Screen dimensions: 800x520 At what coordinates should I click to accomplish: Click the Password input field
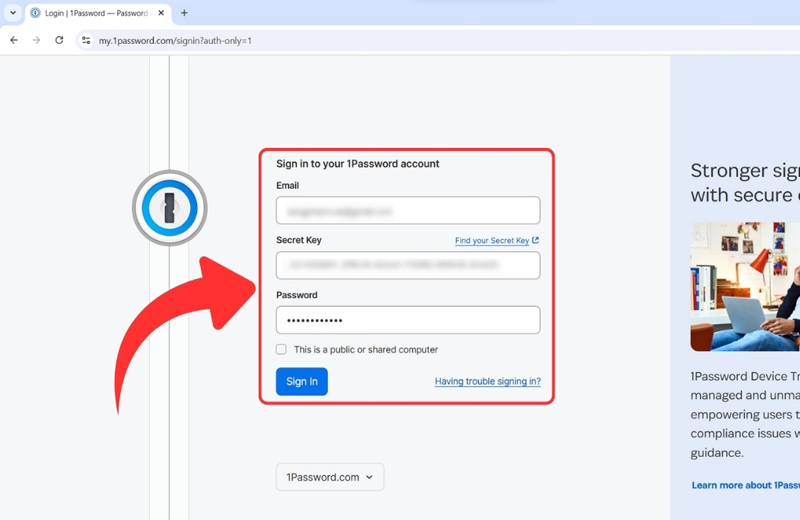(408, 320)
